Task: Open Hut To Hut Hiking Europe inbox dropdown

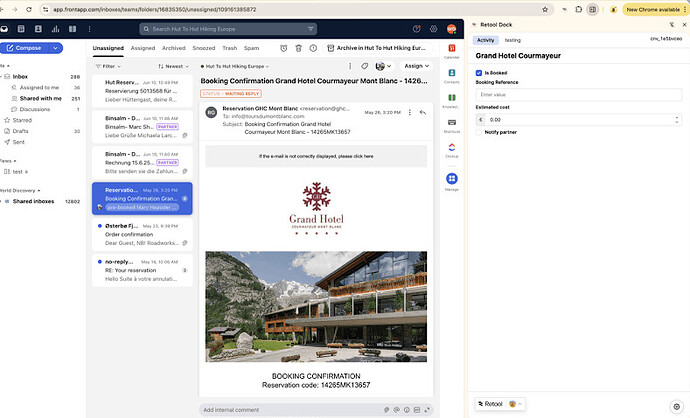Action: pyautogui.click(x=235, y=66)
